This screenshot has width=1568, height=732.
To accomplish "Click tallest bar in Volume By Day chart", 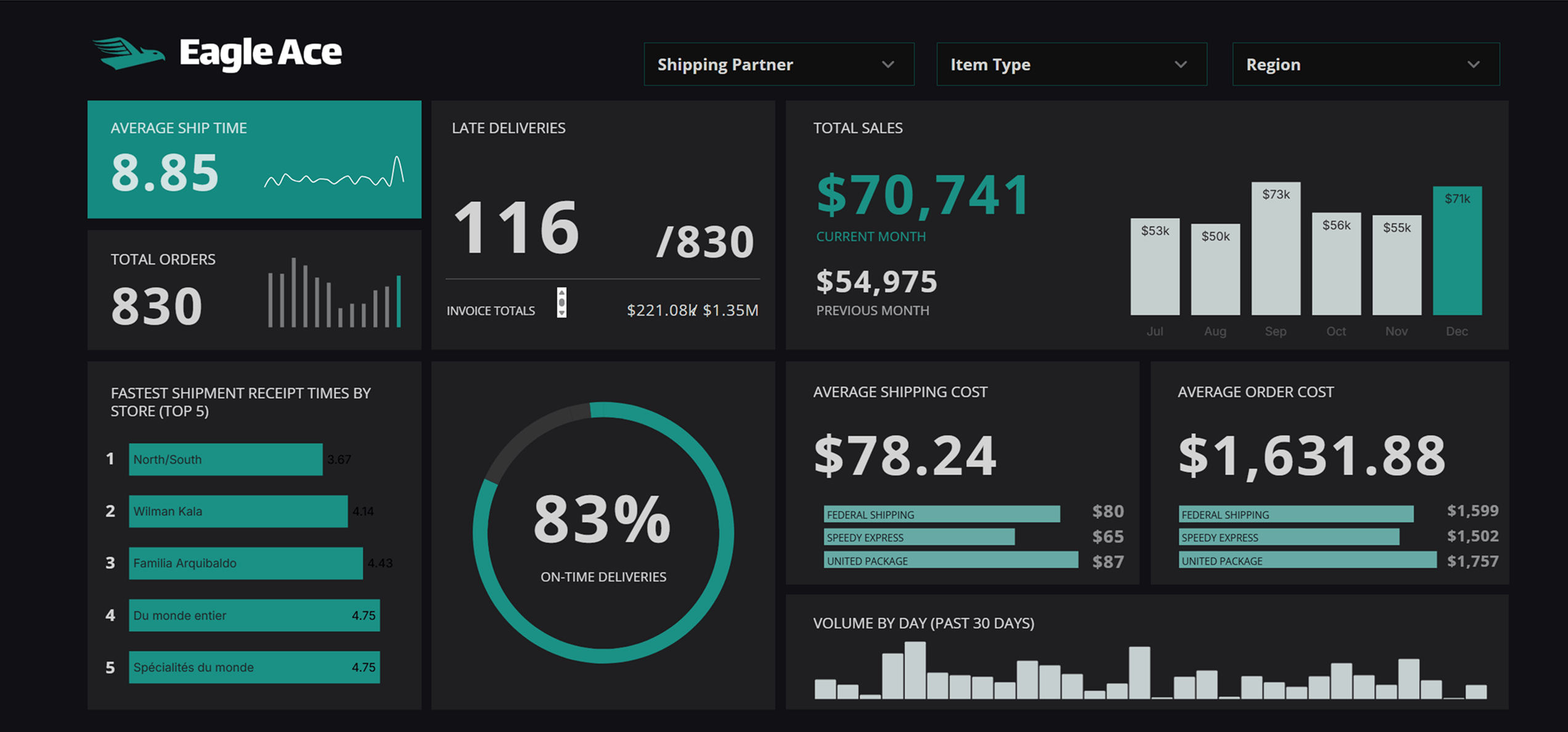I will (x=915, y=670).
